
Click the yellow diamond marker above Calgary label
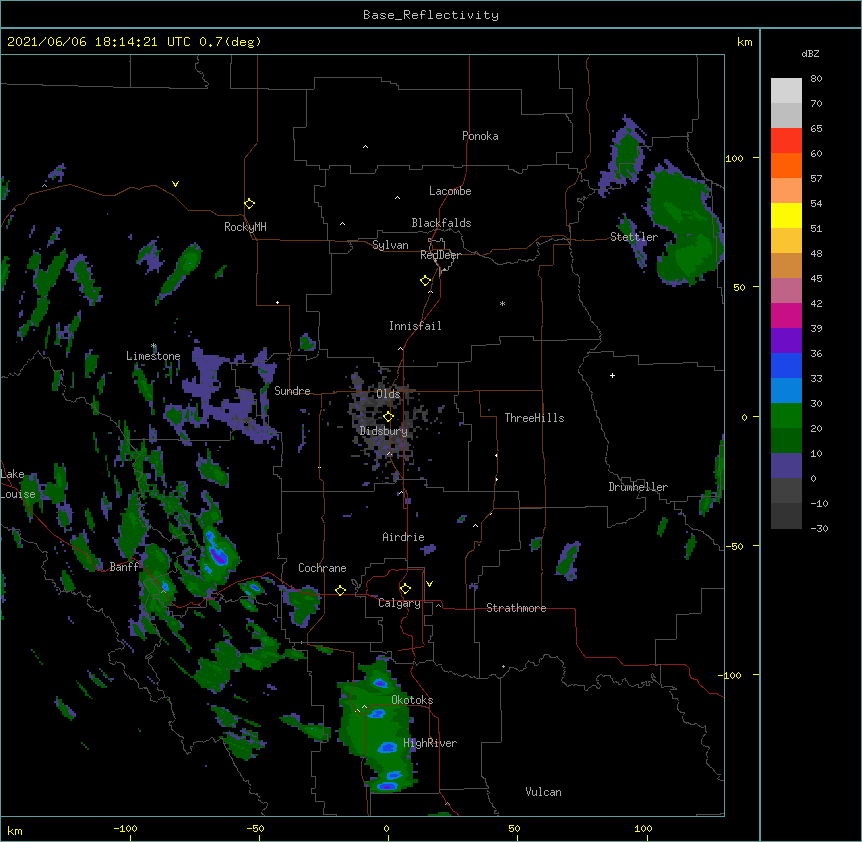tap(405, 589)
